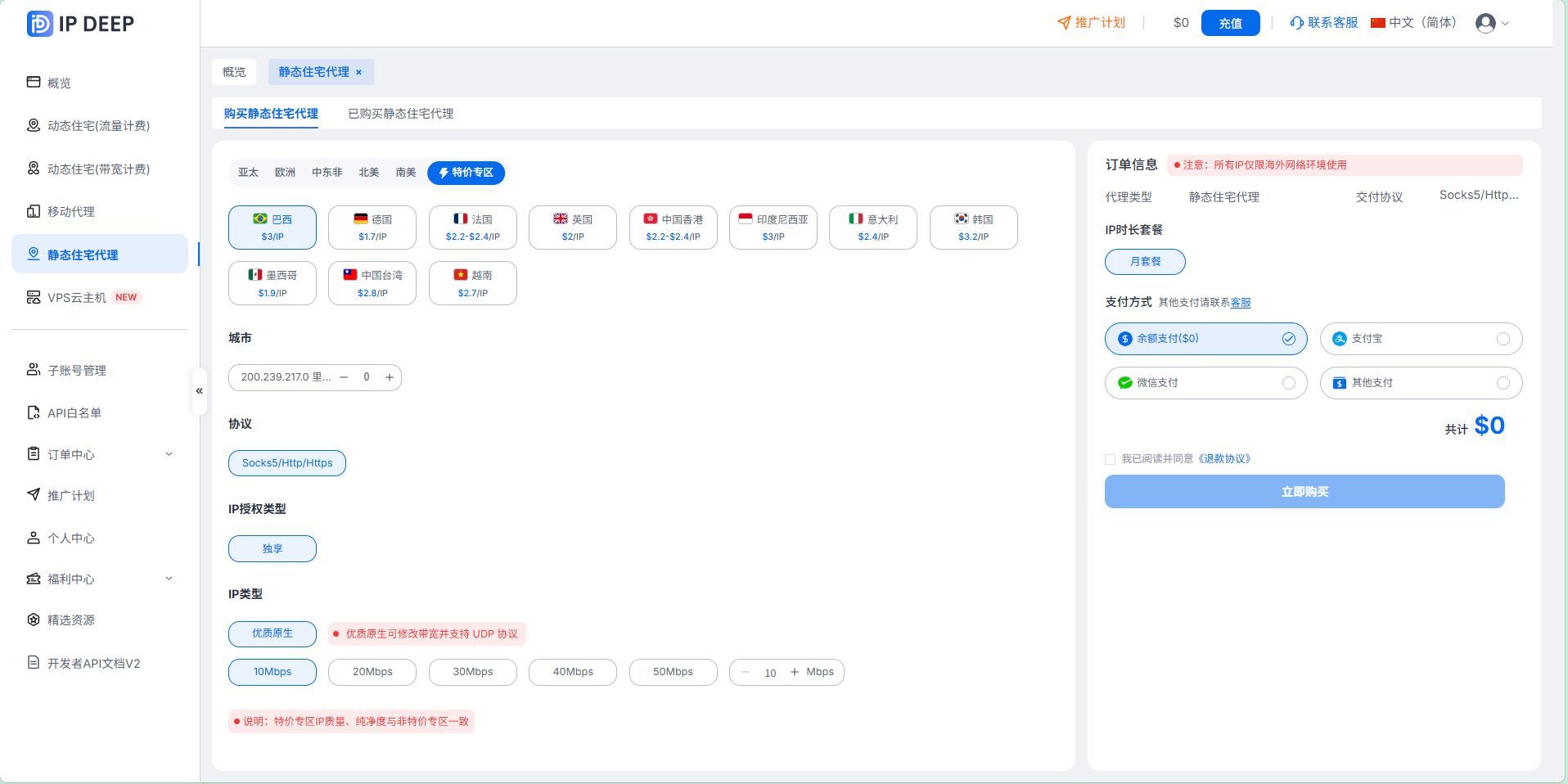Open the user avatar dropdown
The image size is (1568, 784).
point(1492,23)
